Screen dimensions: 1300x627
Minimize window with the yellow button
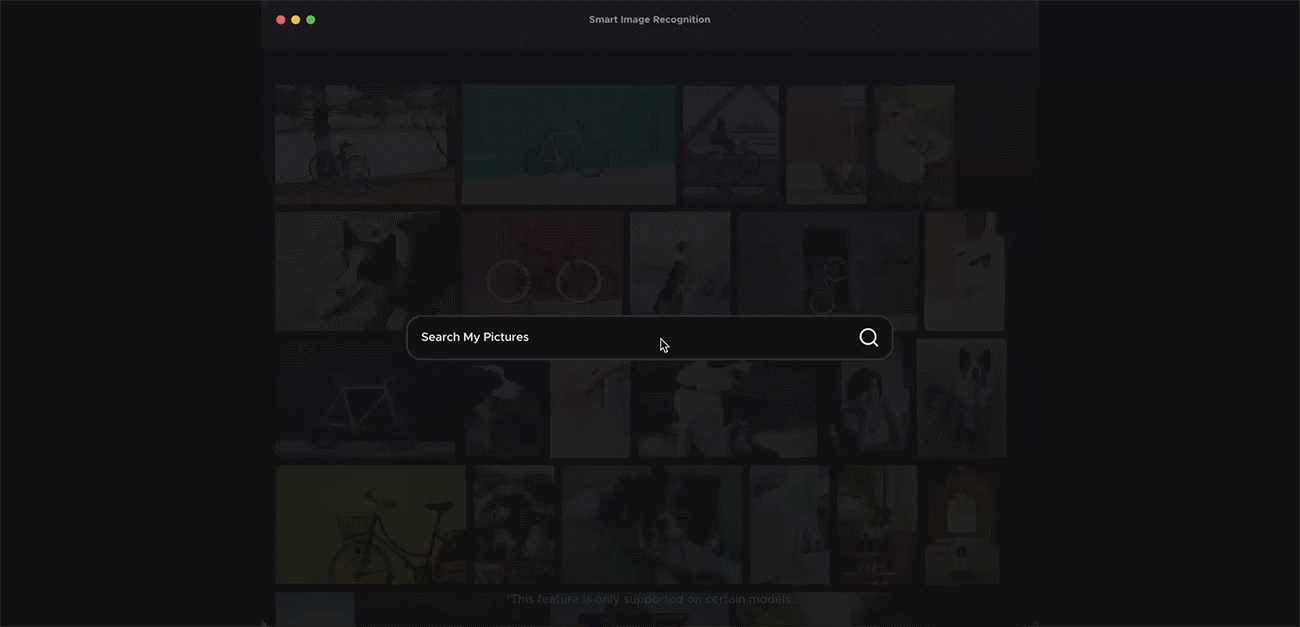tap(296, 20)
